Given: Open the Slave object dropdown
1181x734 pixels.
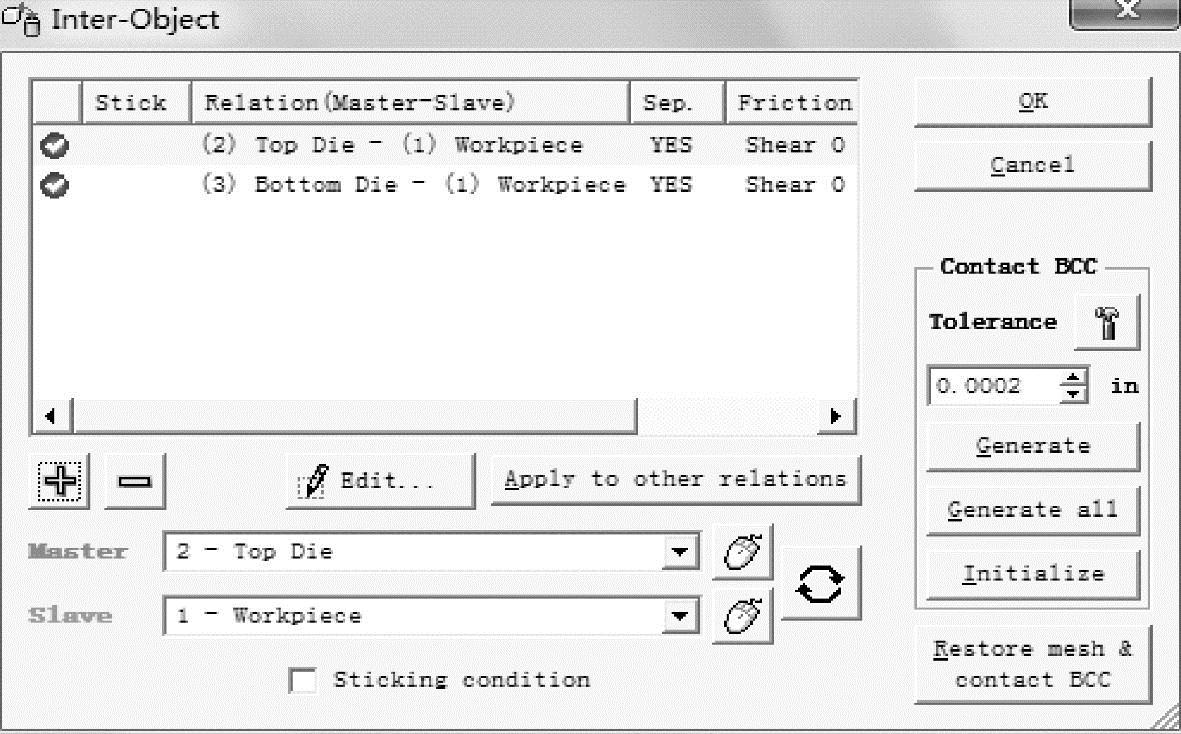Looking at the screenshot, I should (x=681, y=616).
